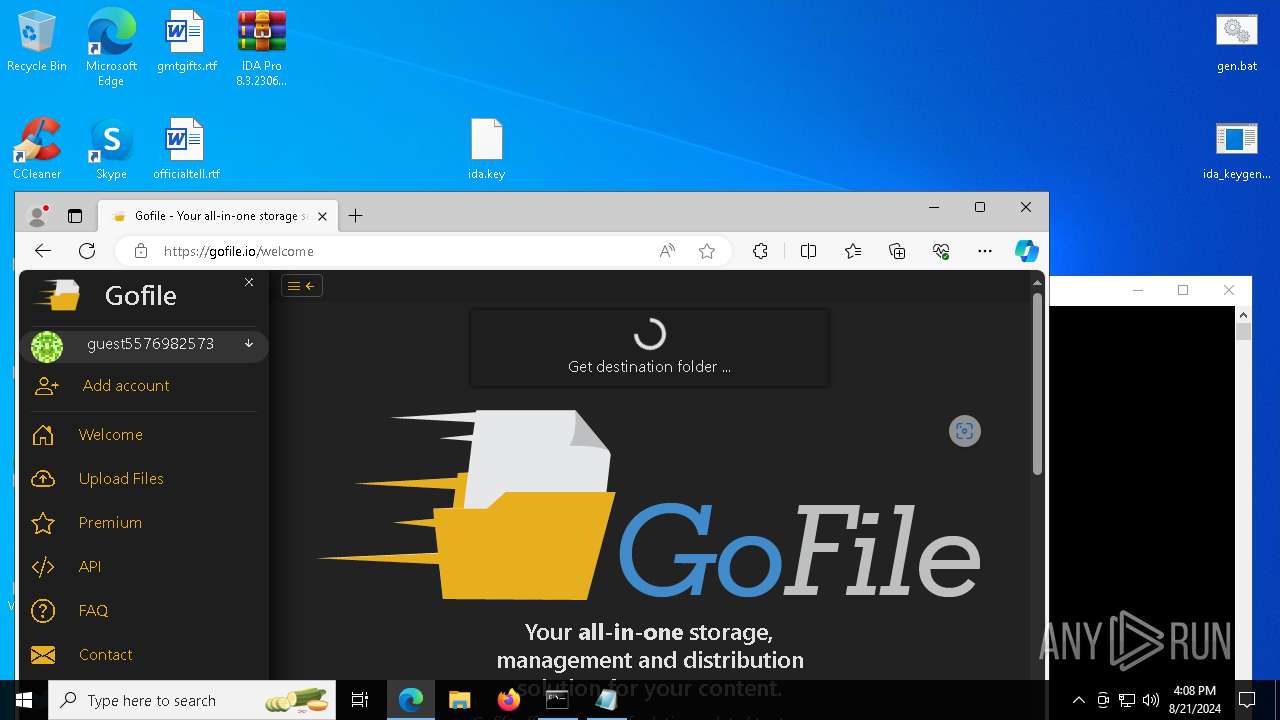1280x720 pixels.
Task: Go back in Edge browser
Action: 42,251
